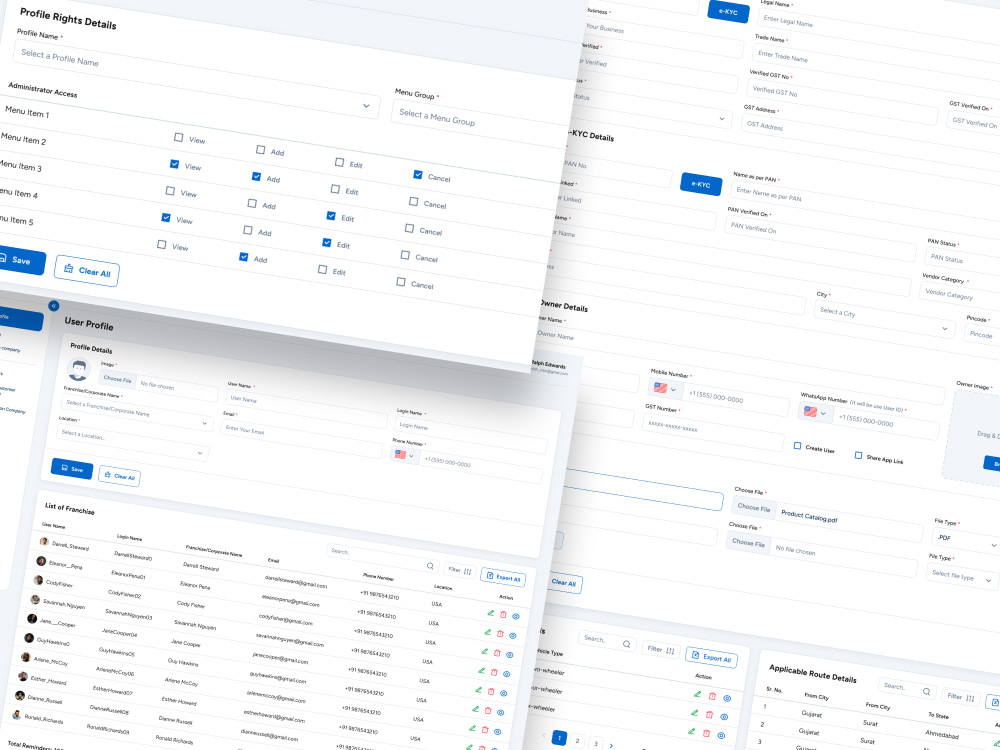Open the Select file type dropdown
The height and width of the screenshot is (750, 1000).
point(962,577)
